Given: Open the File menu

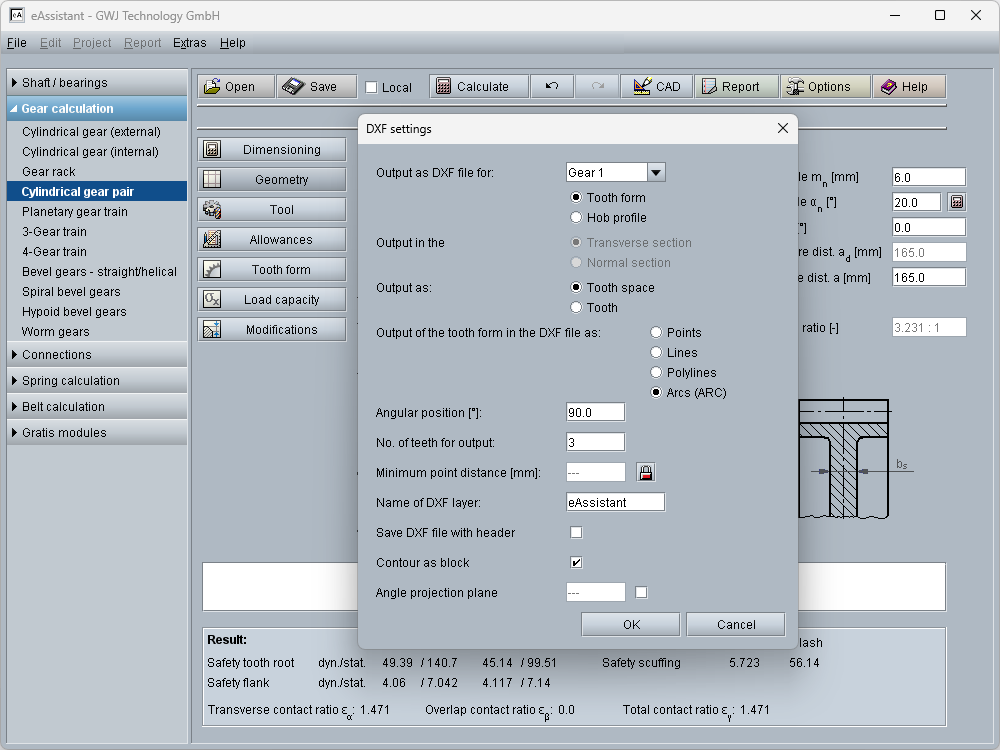Looking at the screenshot, I should pos(16,43).
